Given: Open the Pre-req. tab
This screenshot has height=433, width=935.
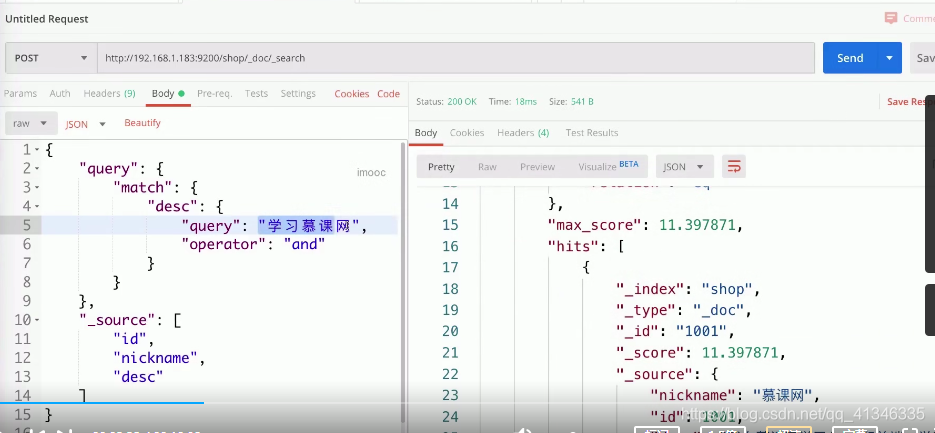Looking at the screenshot, I should [215, 94].
